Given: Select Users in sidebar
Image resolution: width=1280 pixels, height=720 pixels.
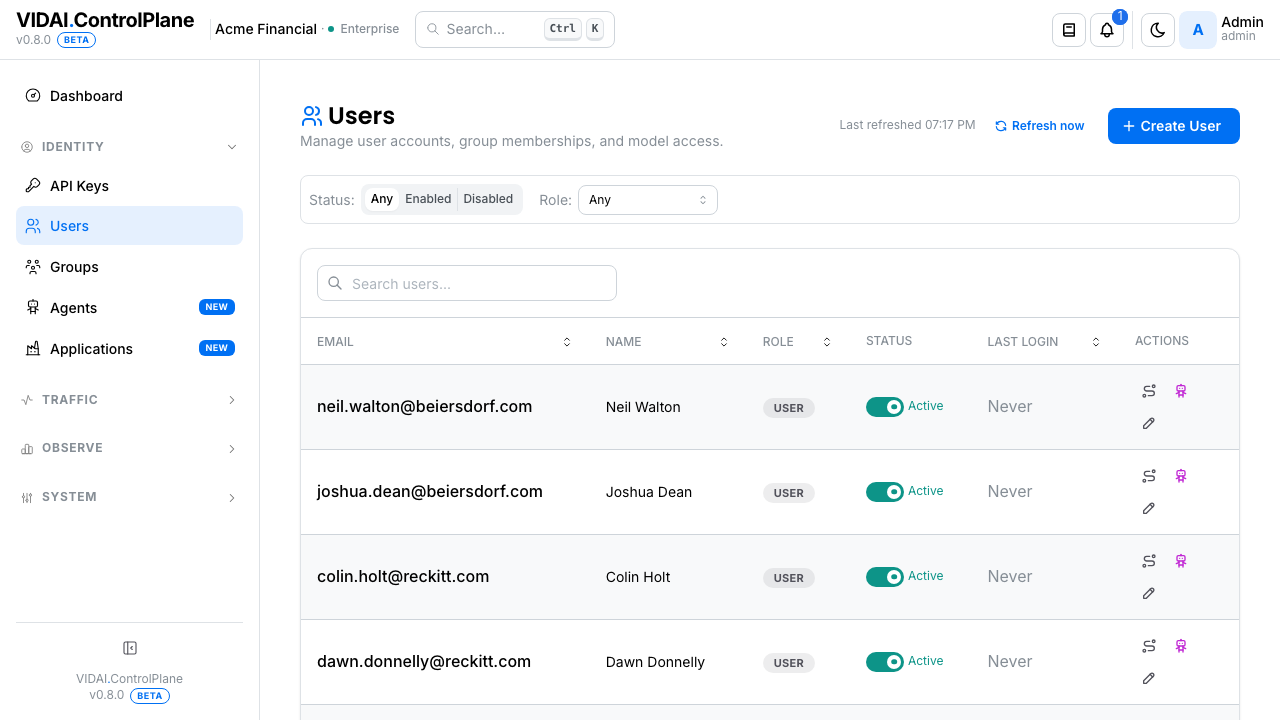Looking at the screenshot, I should click(129, 226).
